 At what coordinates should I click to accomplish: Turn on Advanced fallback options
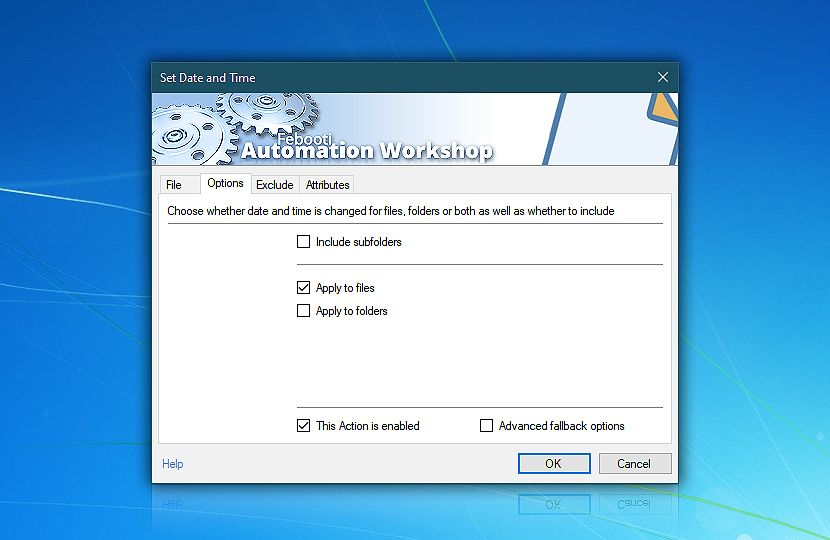(487, 426)
